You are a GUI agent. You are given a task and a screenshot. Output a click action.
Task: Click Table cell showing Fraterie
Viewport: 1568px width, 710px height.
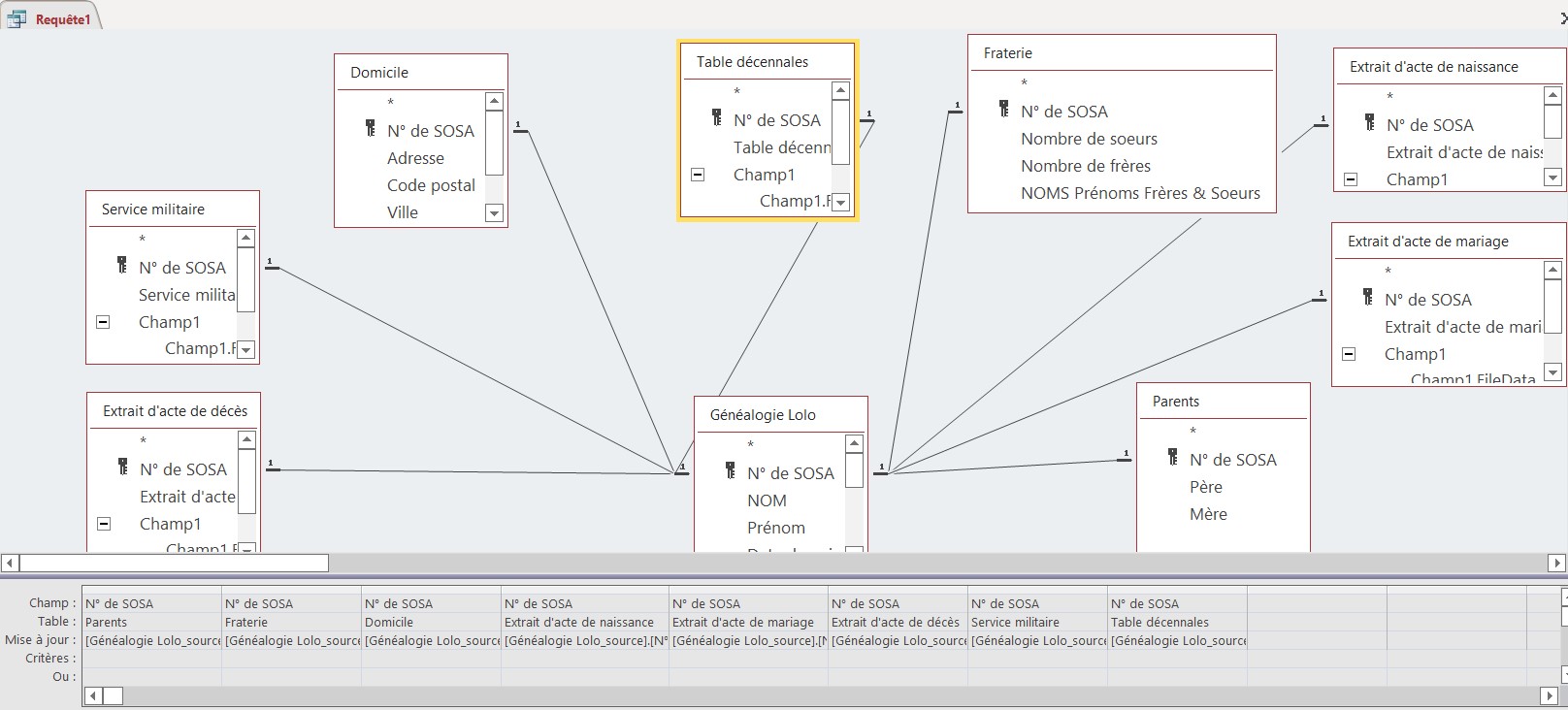(292, 622)
